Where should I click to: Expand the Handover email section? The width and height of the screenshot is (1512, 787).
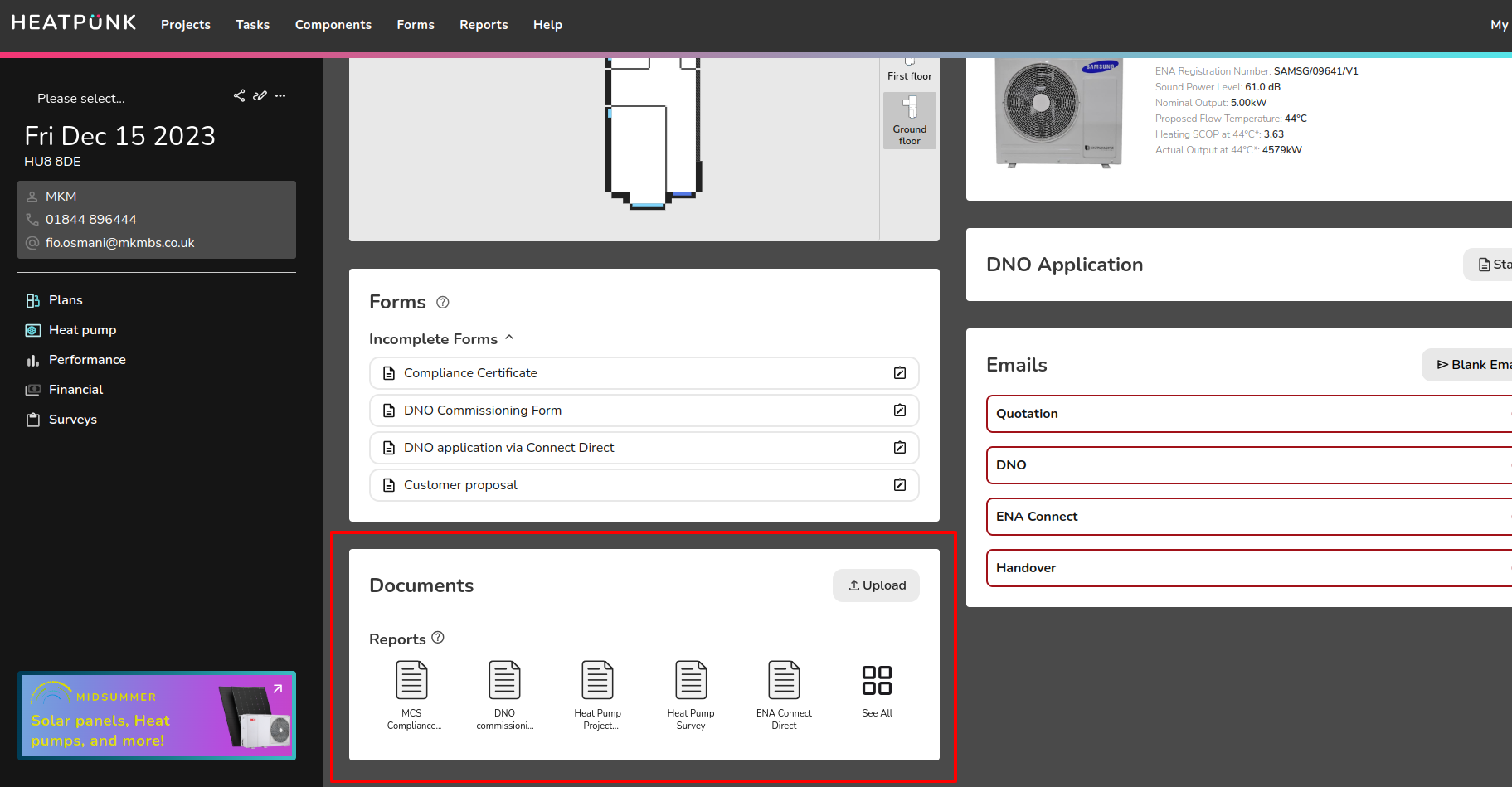click(x=1249, y=568)
